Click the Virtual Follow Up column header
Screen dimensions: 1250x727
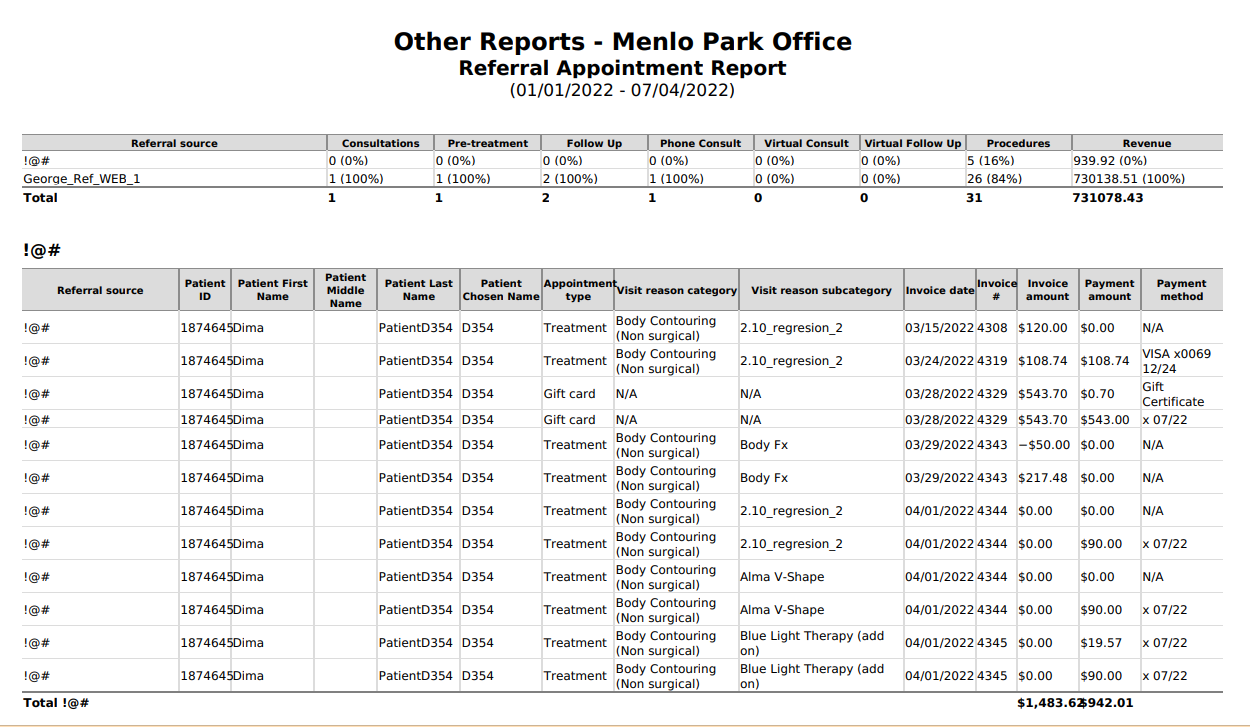click(912, 143)
